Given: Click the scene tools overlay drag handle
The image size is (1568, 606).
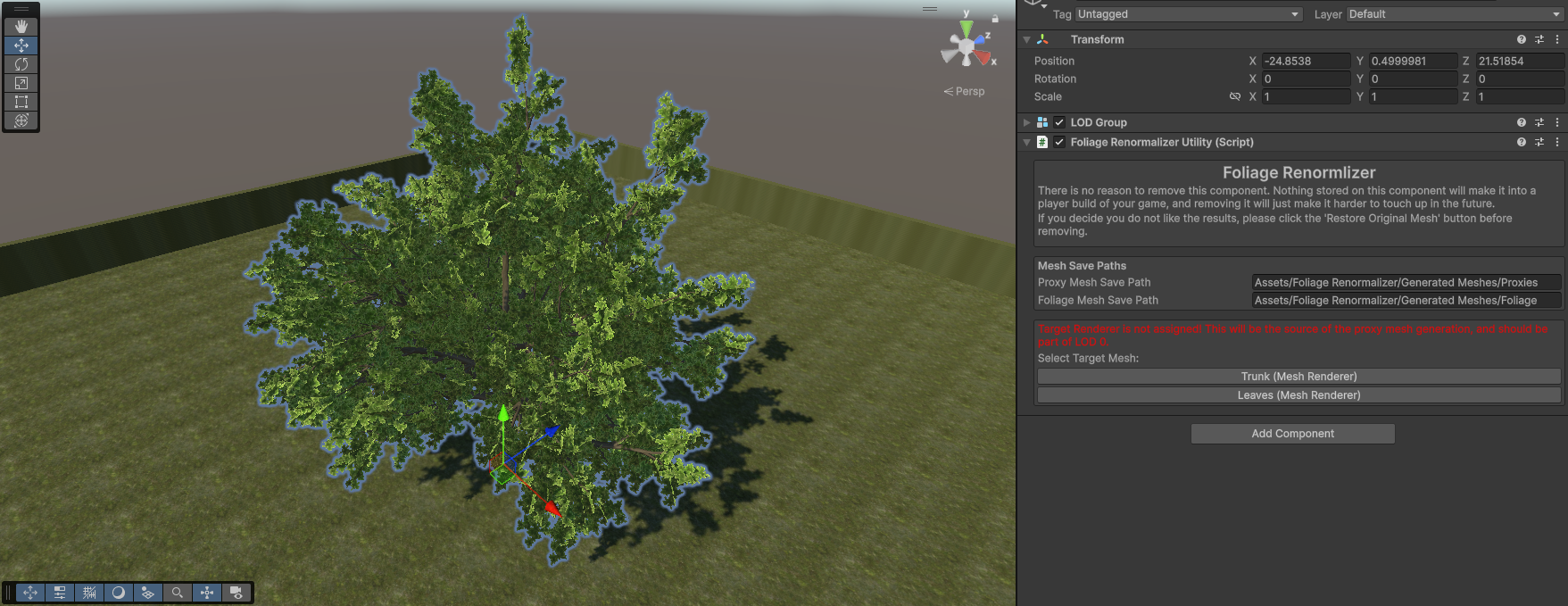Looking at the screenshot, I should click(x=21, y=9).
